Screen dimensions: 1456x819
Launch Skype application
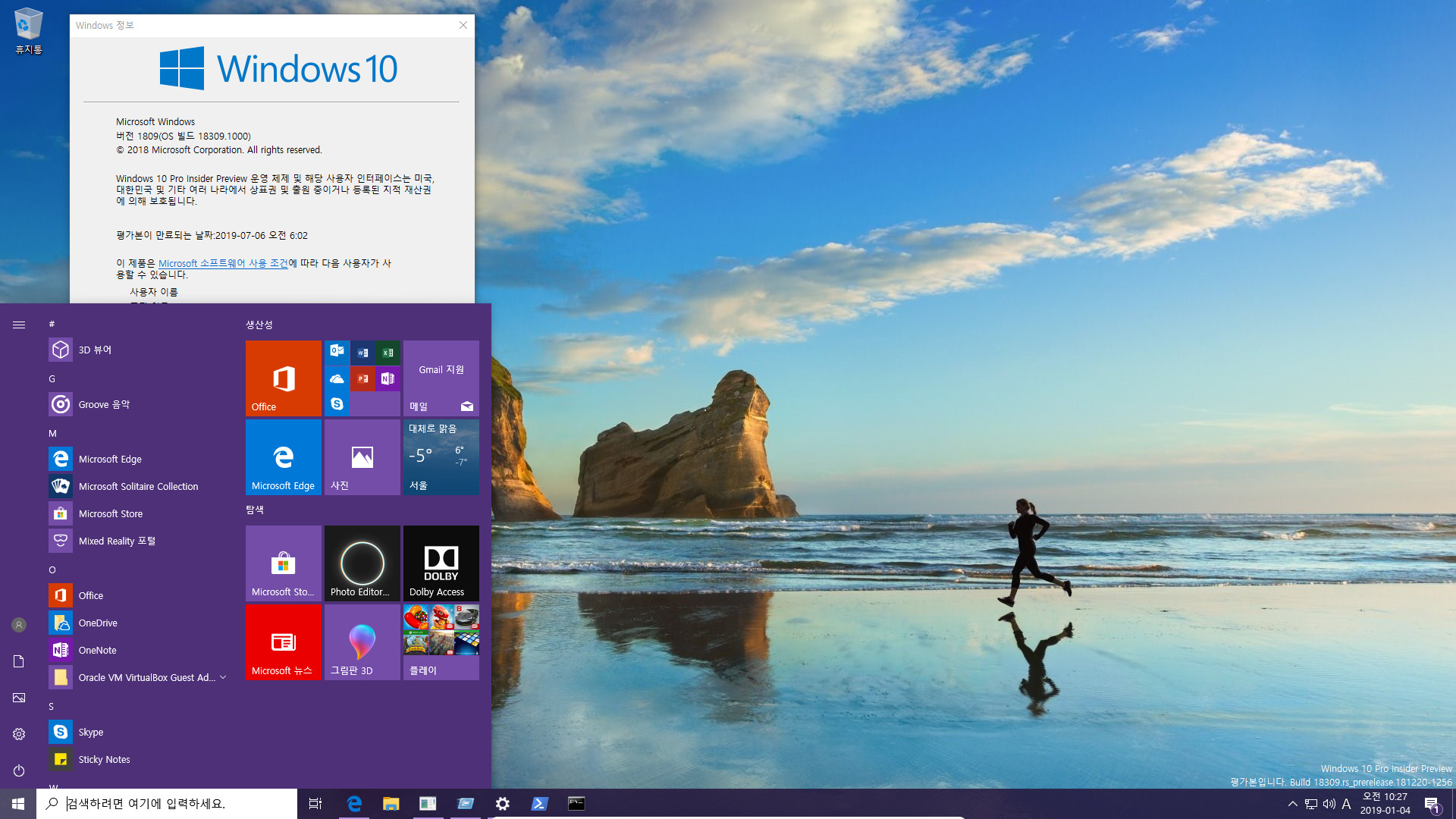91,731
